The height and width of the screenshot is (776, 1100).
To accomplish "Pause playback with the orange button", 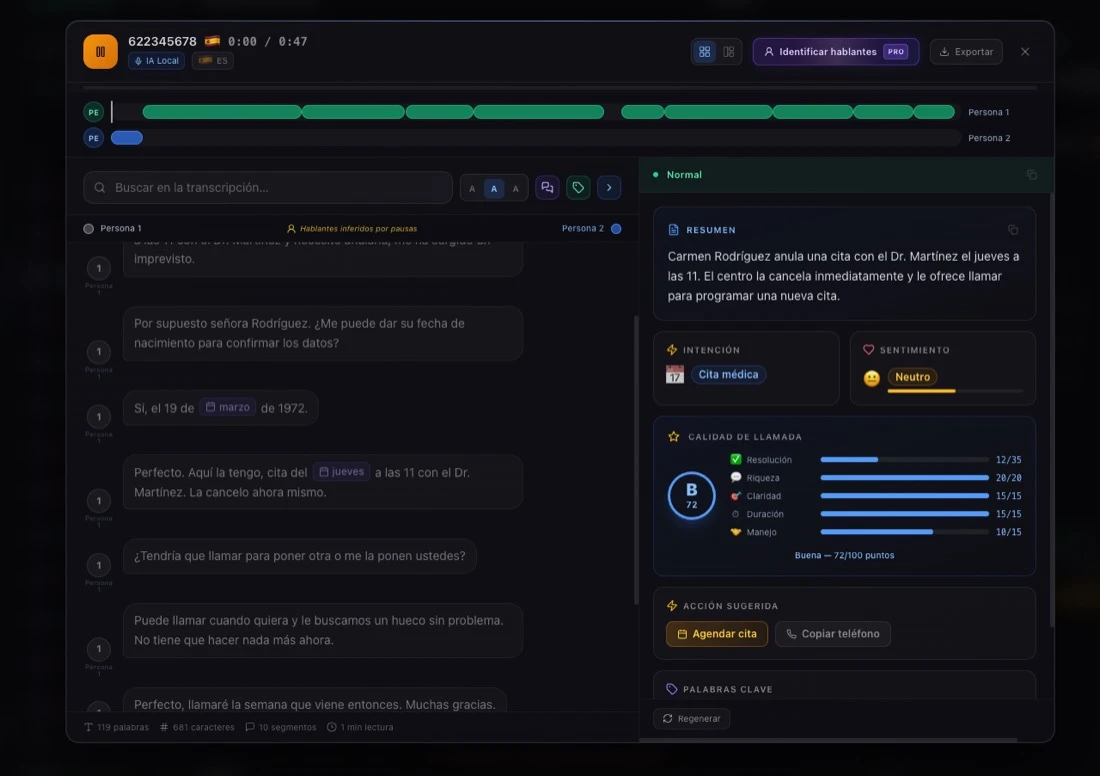I will tap(100, 52).
